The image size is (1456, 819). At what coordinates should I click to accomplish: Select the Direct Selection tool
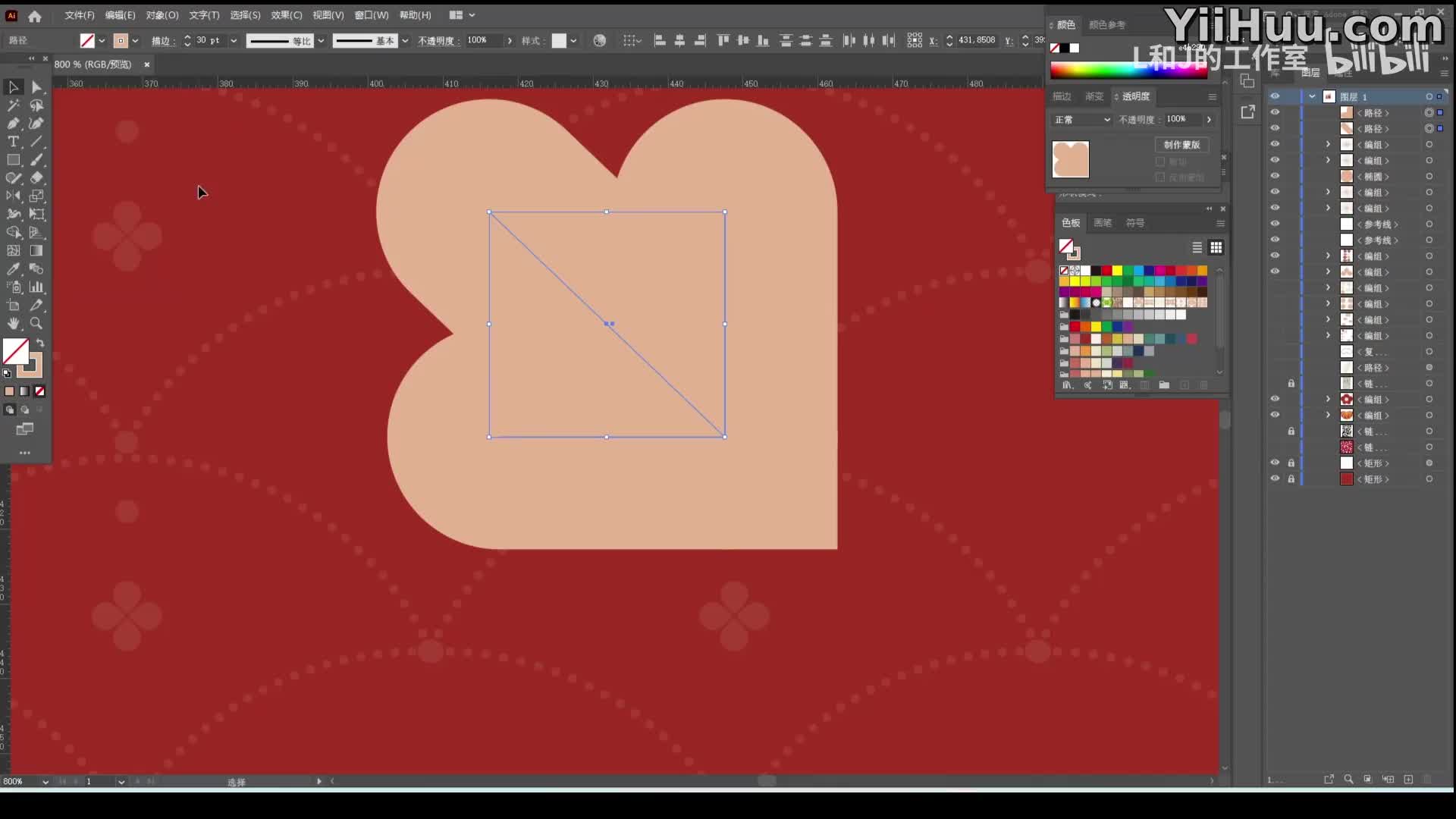(36, 87)
